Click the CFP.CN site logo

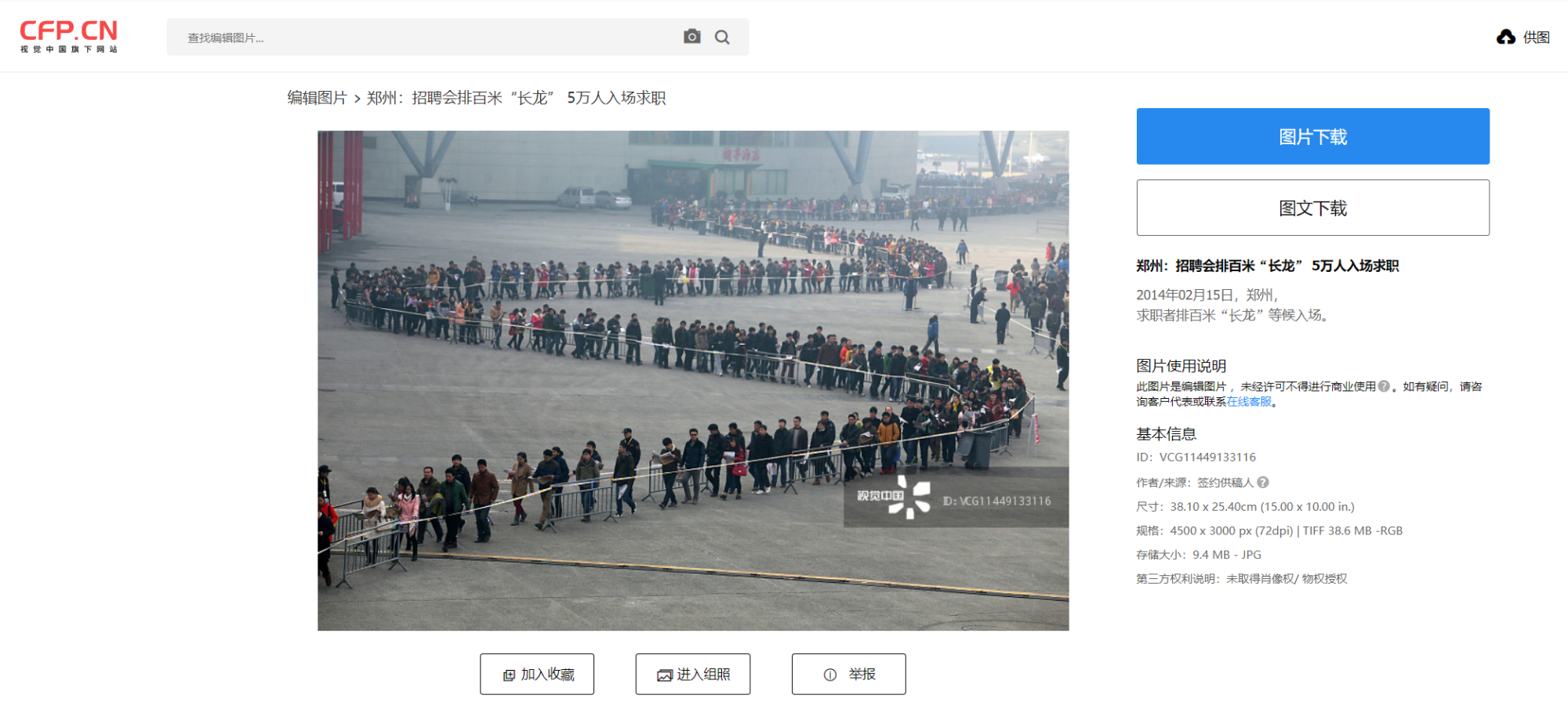69,36
